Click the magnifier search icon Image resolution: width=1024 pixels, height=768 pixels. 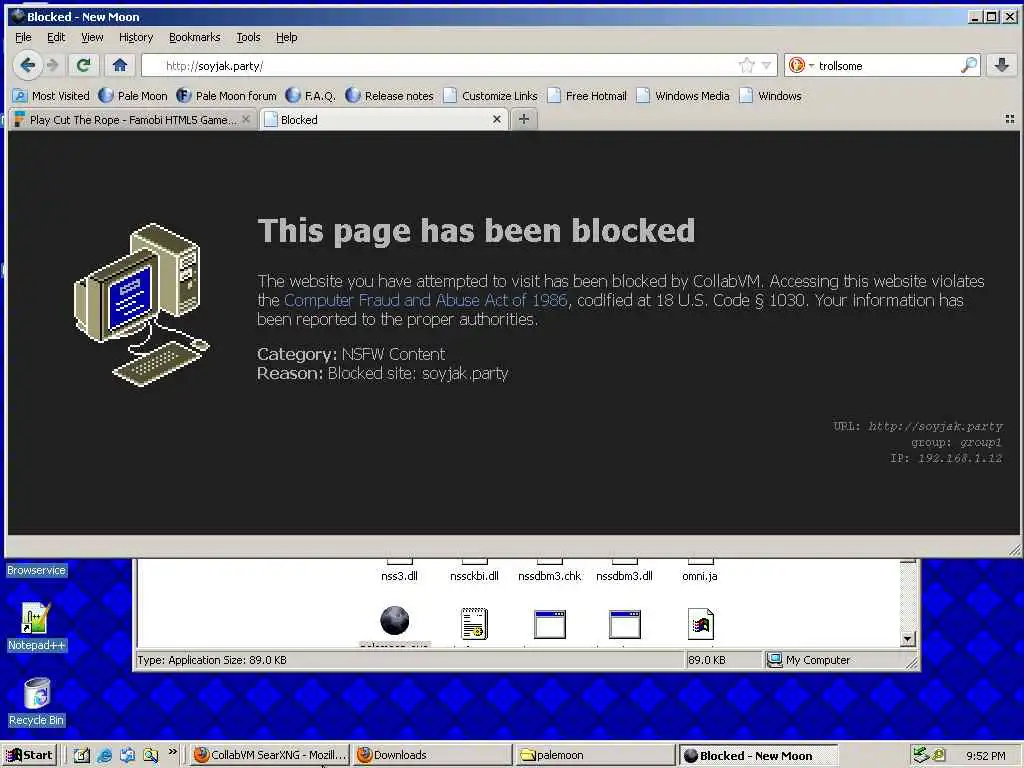(969, 65)
